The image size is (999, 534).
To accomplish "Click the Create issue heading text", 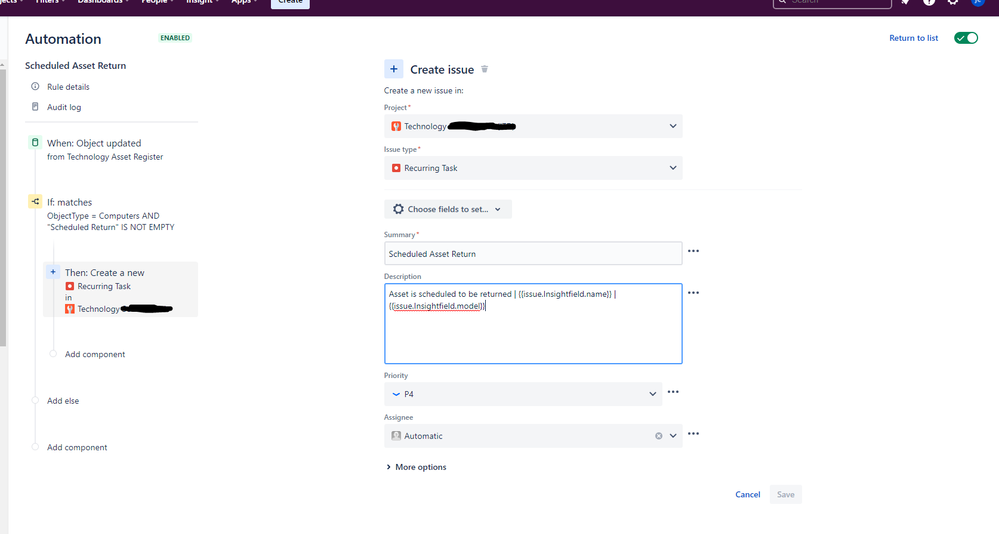I will click(442, 69).
